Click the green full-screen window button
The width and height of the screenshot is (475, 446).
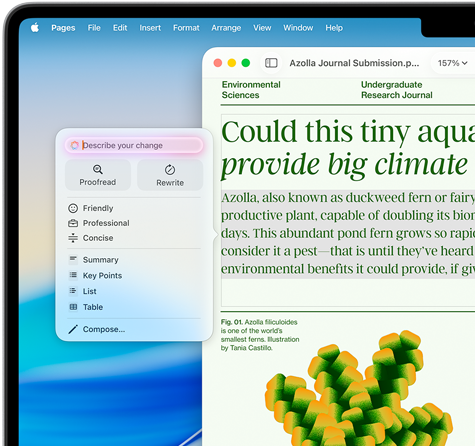[x=246, y=63]
